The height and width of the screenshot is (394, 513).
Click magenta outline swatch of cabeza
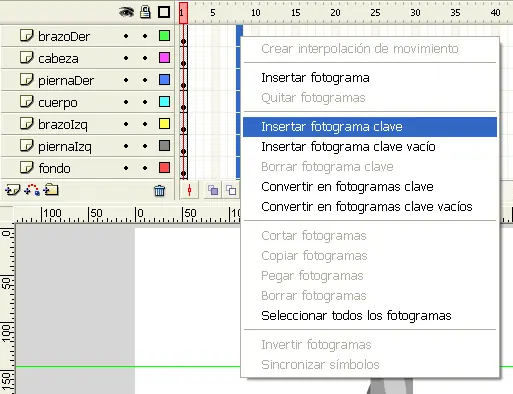point(164,58)
